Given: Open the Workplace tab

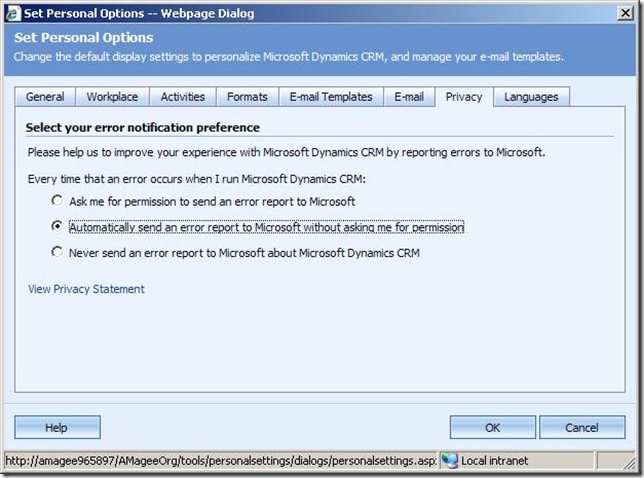Looking at the screenshot, I should (112, 97).
